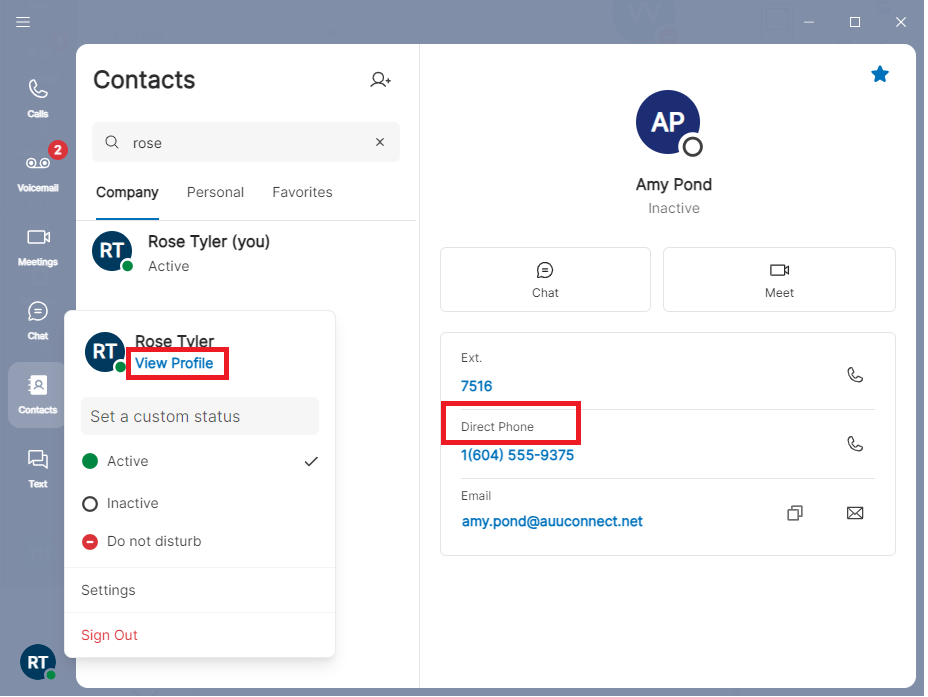Viewport: 928px width, 697px height.
Task: Open the Chat sidebar section
Action: click(38, 320)
